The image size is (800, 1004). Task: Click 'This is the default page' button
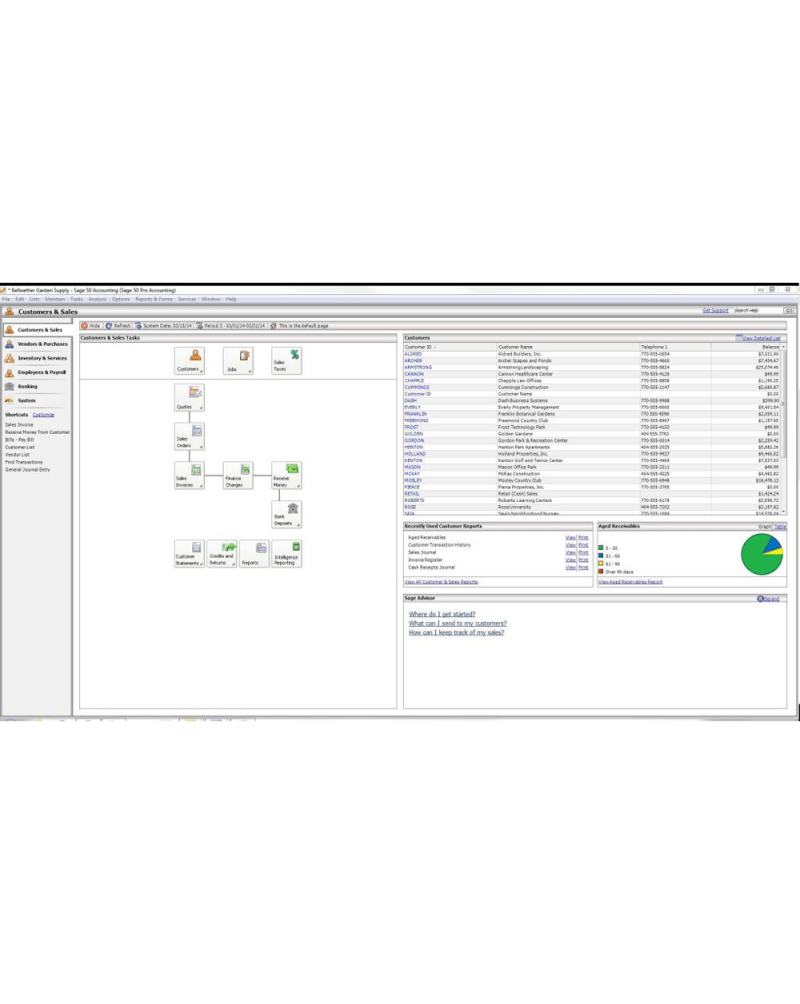pos(299,326)
